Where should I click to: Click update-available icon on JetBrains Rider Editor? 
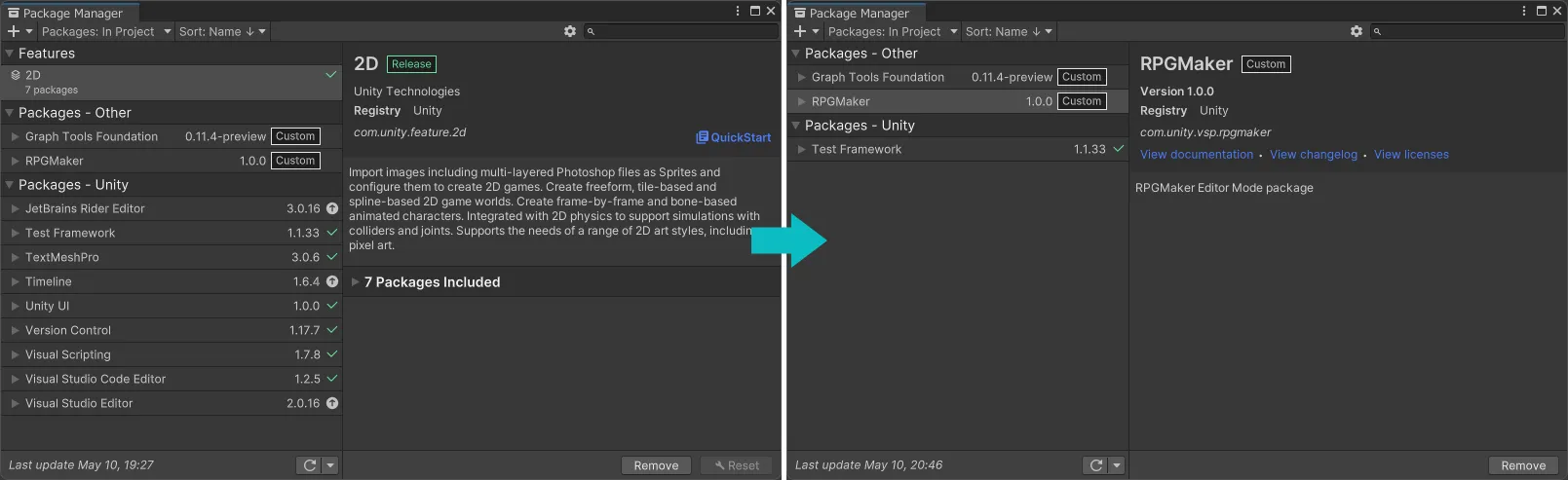click(x=332, y=208)
